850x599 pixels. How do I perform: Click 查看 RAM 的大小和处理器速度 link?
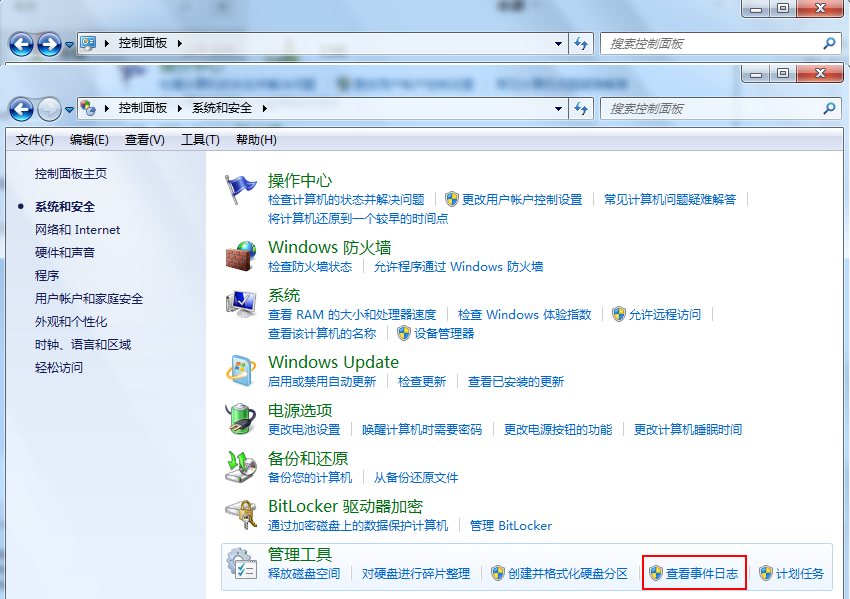[x=352, y=314]
